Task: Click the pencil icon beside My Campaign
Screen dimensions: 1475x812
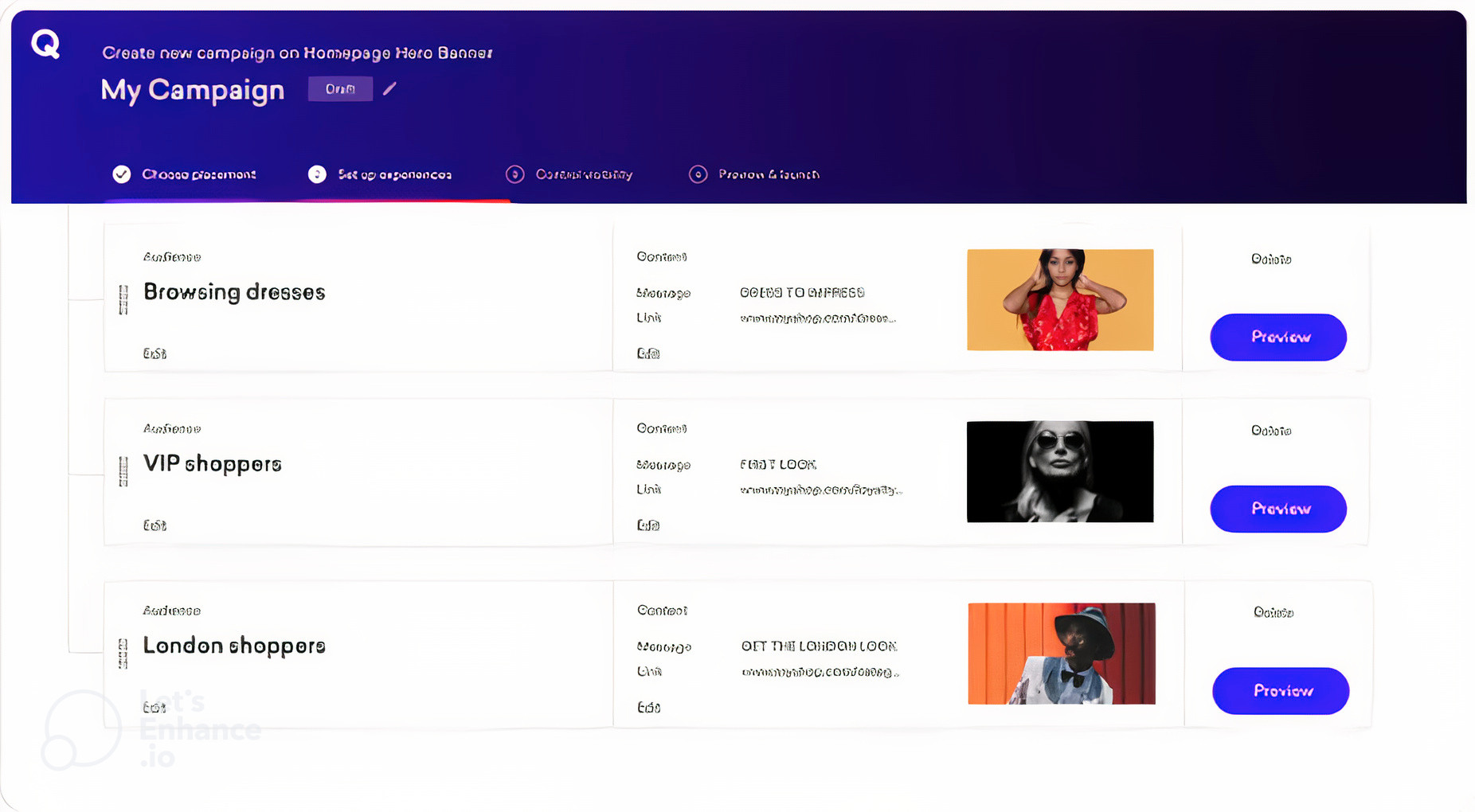Action: coord(389,88)
